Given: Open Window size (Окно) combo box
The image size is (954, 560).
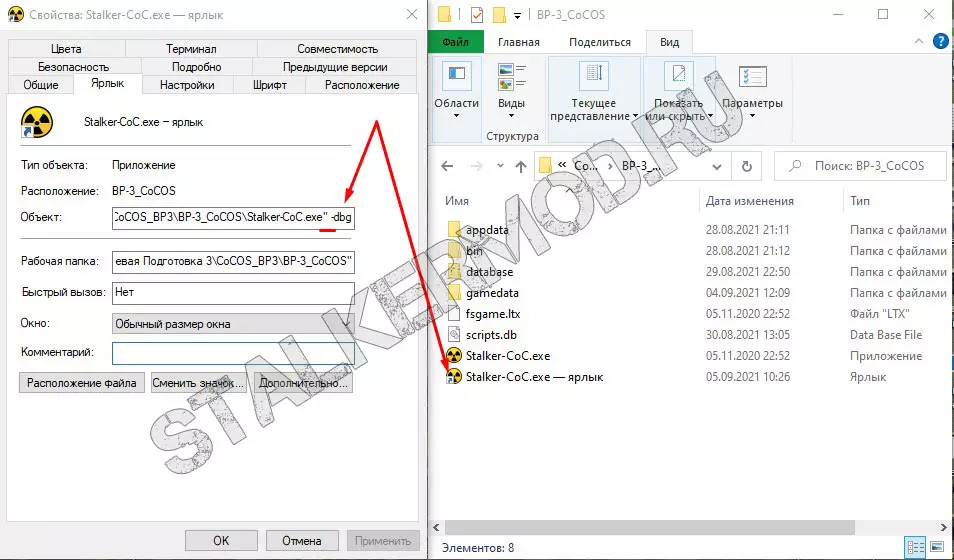Looking at the screenshot, I should (x=234, y=324).
